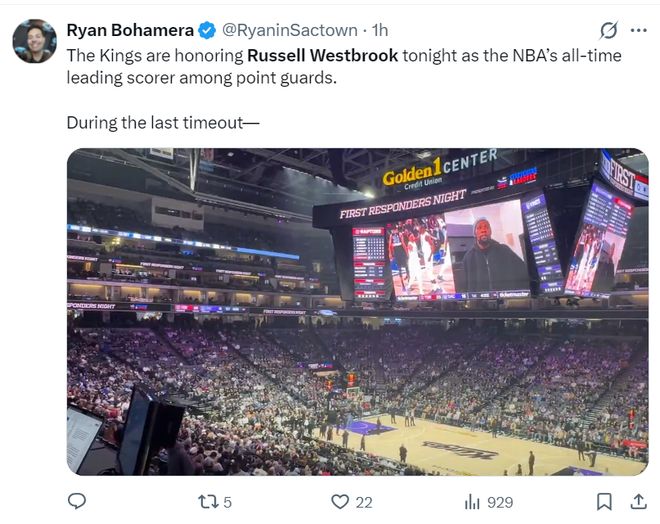Open the post analytics views icon

(x=472, y=501)
